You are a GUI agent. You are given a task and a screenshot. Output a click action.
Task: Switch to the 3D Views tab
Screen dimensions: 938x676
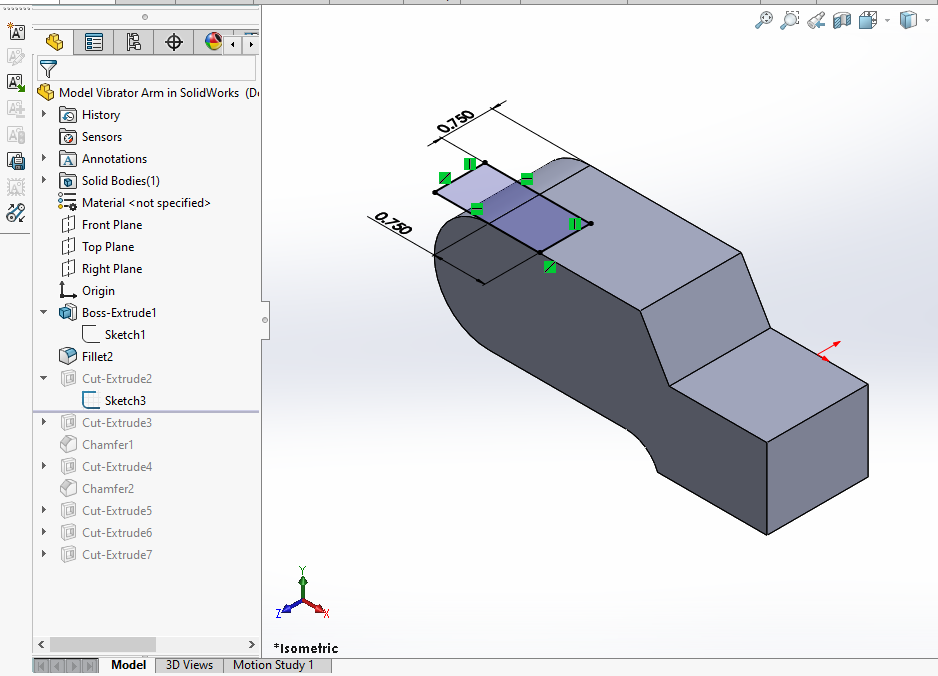click(x=189, y=665)
